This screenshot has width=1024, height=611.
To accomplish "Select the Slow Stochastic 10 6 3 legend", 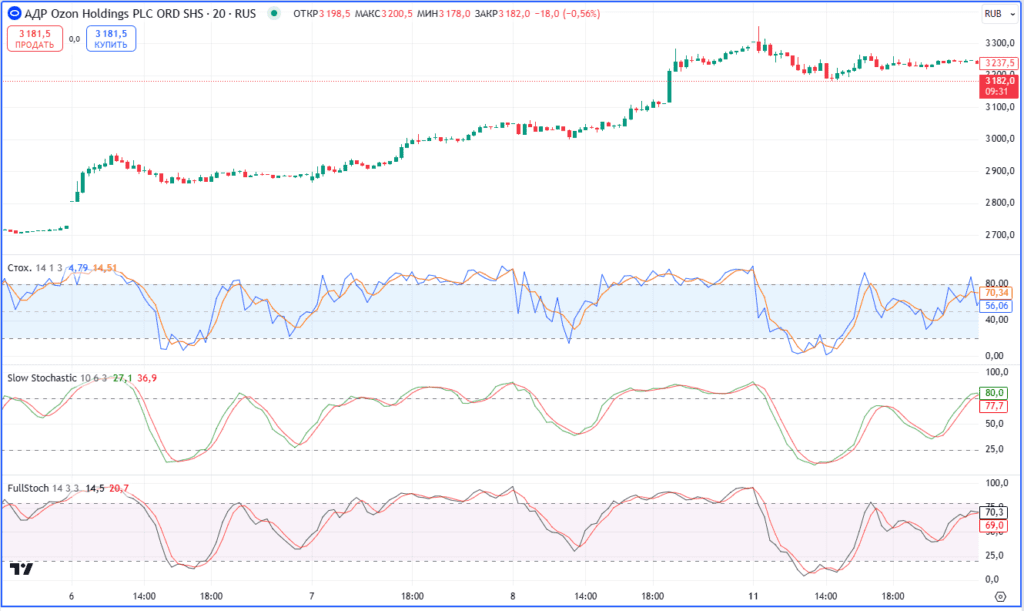I will [57, 378].
